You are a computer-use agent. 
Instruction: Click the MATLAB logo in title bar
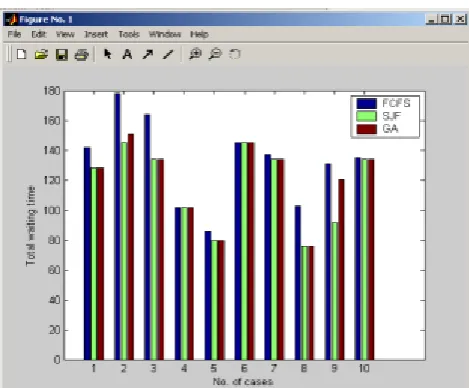pos(11,19)
